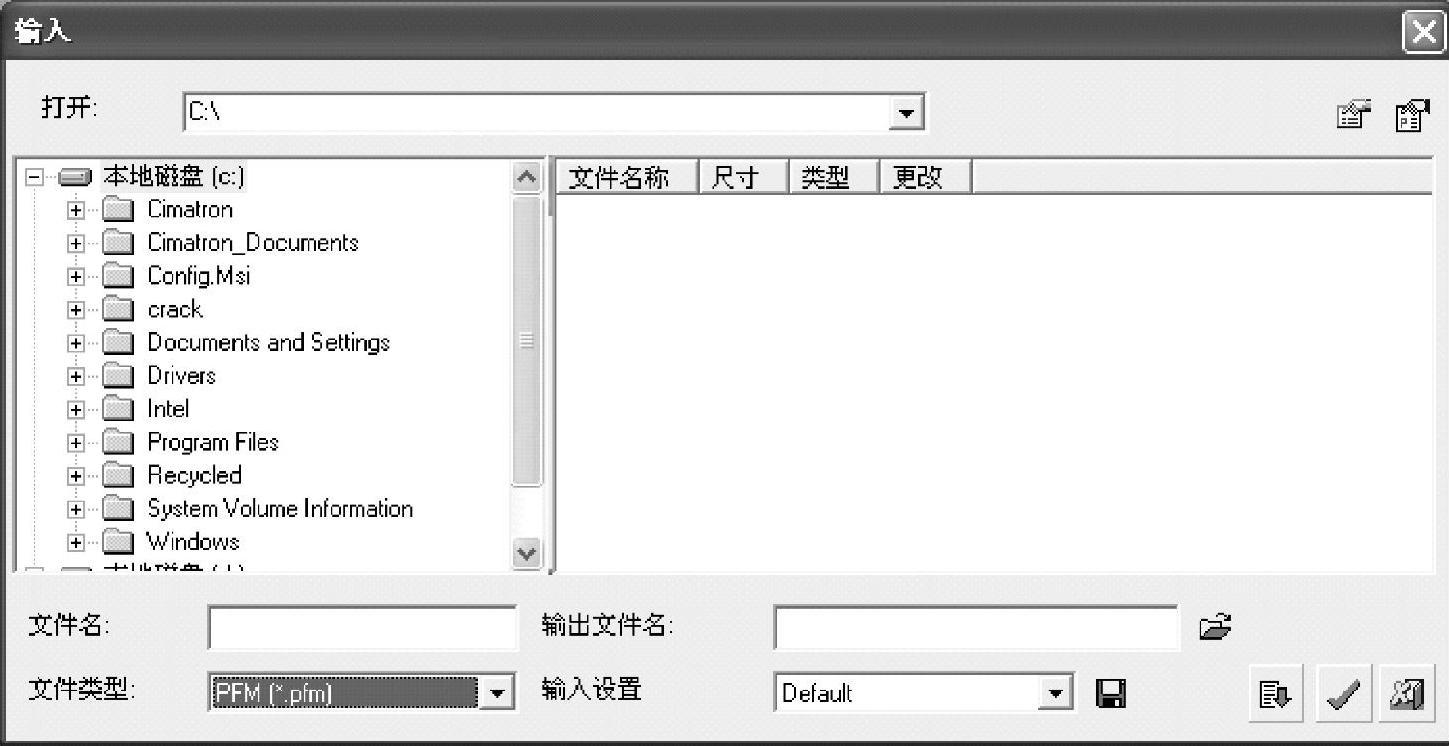Image resolution: width=1449 pixels, height=746 pixels.
Task: Click the floppy disk save settings icon
Action: pos(1111,693)
